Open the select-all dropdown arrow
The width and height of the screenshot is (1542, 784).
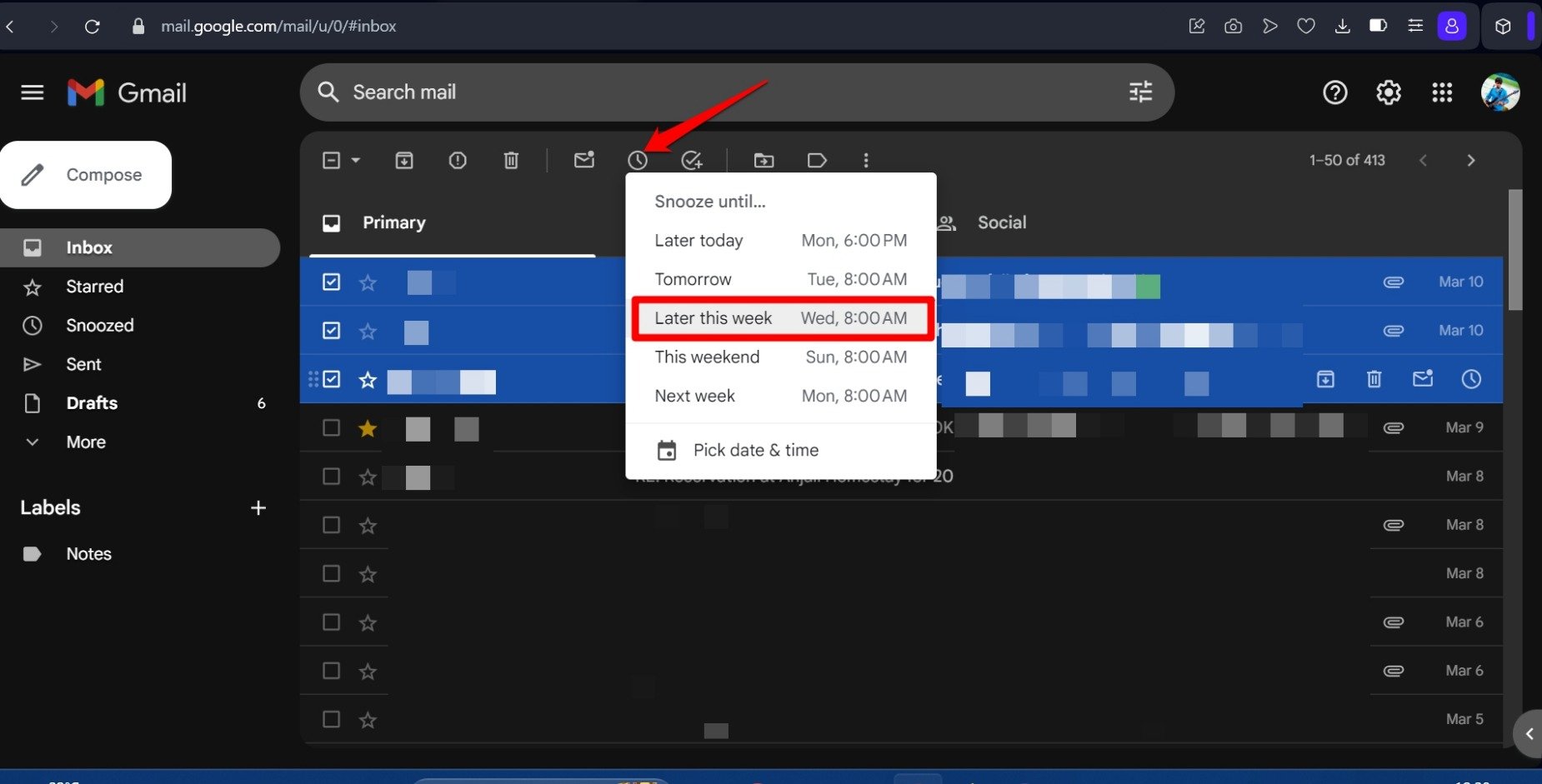pyautogui.click(x=356, y=160)
